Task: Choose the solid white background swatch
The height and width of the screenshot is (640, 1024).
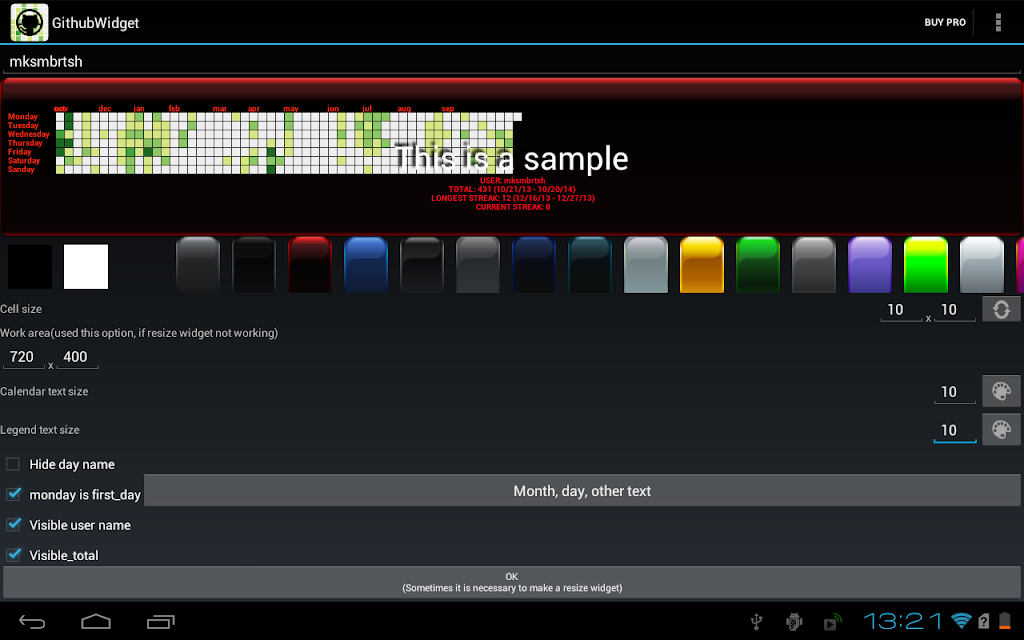Action: [x=86, y=266]
